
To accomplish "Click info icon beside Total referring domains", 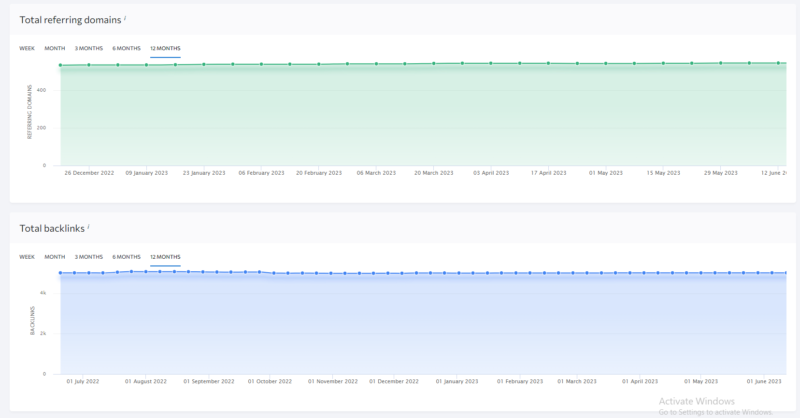I will coord(125,18).
